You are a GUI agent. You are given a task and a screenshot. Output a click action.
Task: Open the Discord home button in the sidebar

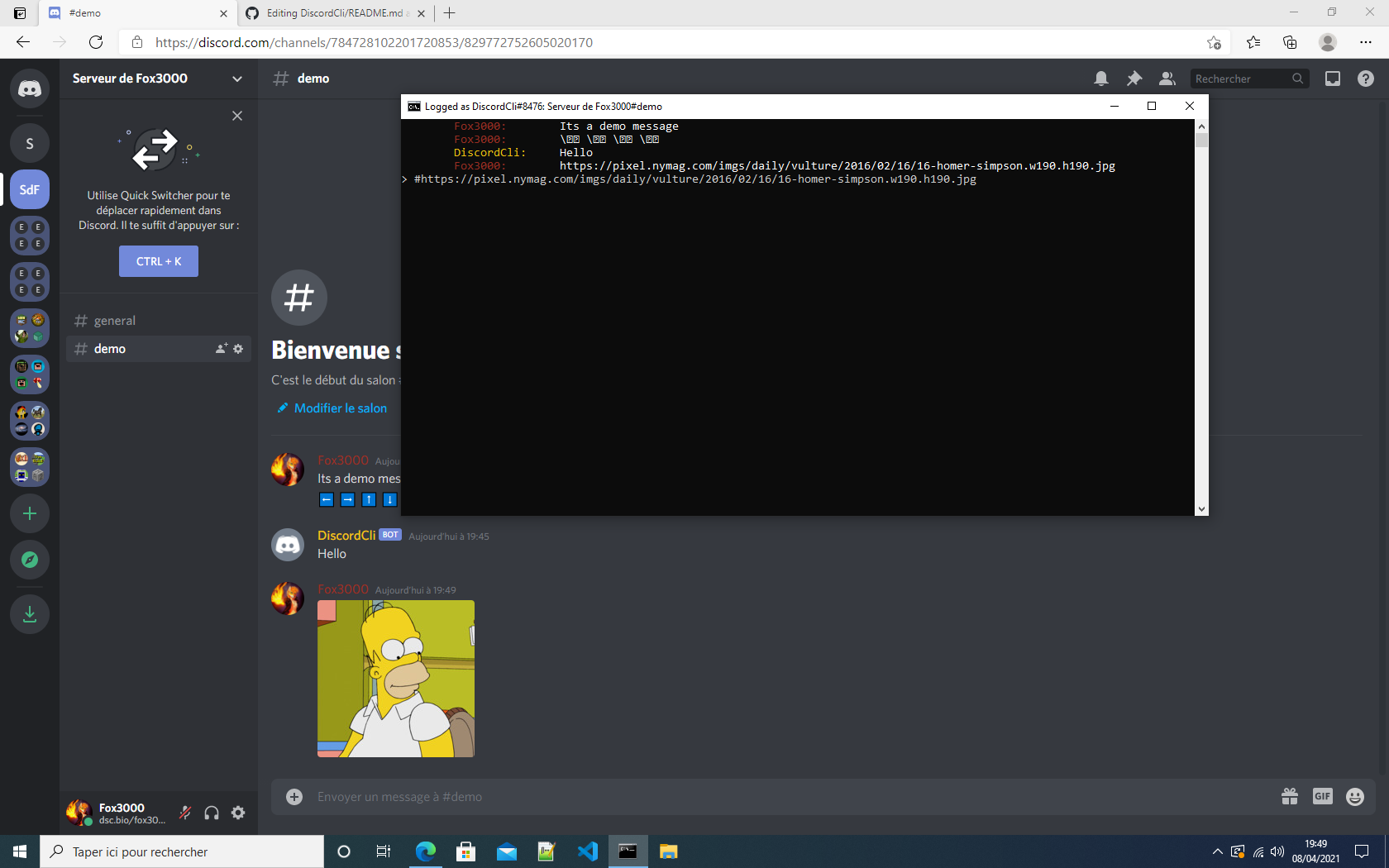[29, 88]
